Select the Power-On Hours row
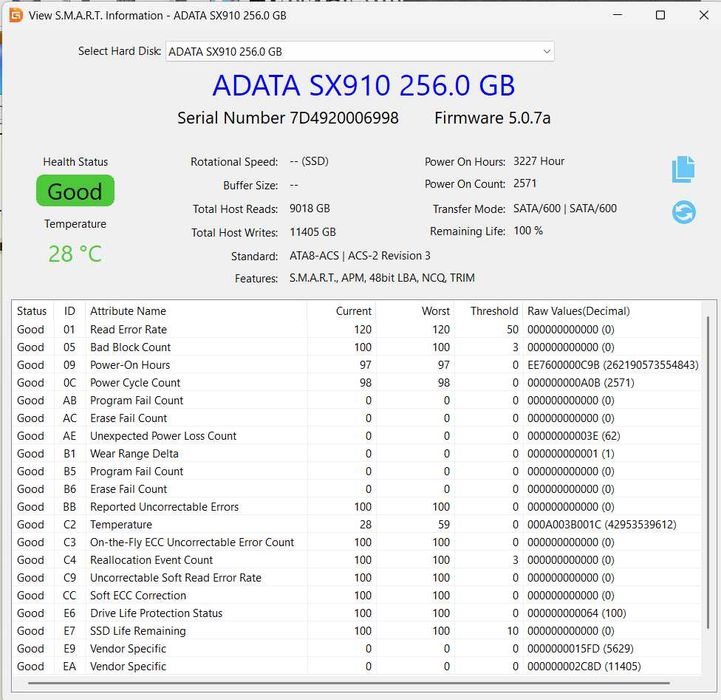The image size is (721, 700). click(357, 365)
